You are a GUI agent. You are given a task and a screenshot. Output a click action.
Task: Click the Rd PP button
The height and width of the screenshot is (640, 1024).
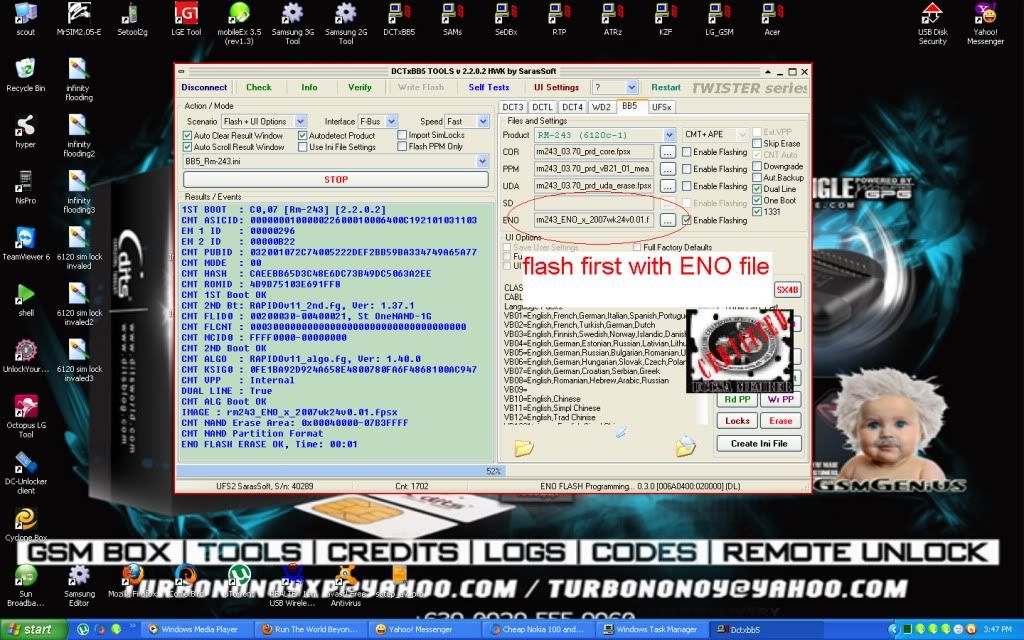tap(737, 399)
